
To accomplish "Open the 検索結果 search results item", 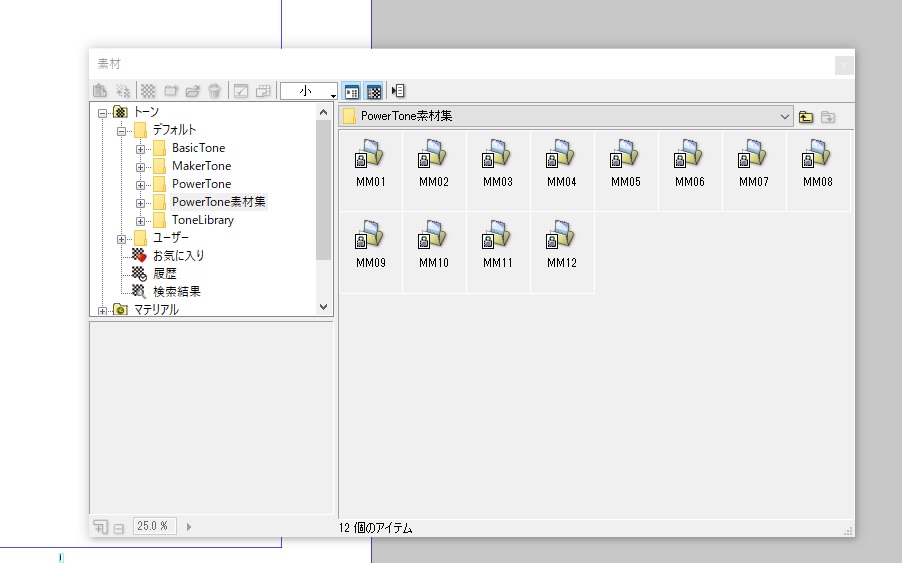I will [x=176, y=292].
